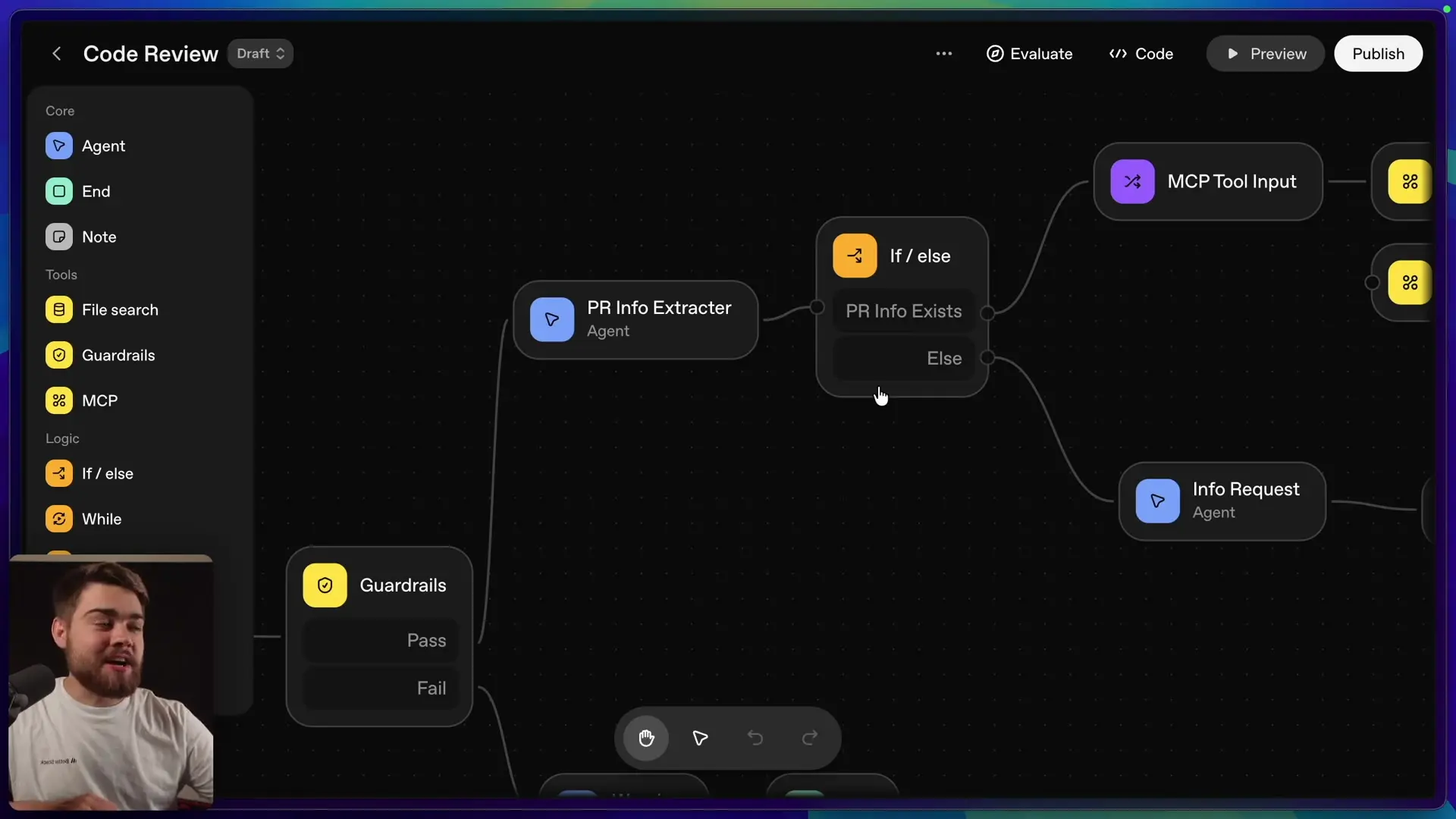Image resolution: width=1456 pixels, height=819 pixels.
Task: Activate the hand pan tool
Action: click(646, 738)
